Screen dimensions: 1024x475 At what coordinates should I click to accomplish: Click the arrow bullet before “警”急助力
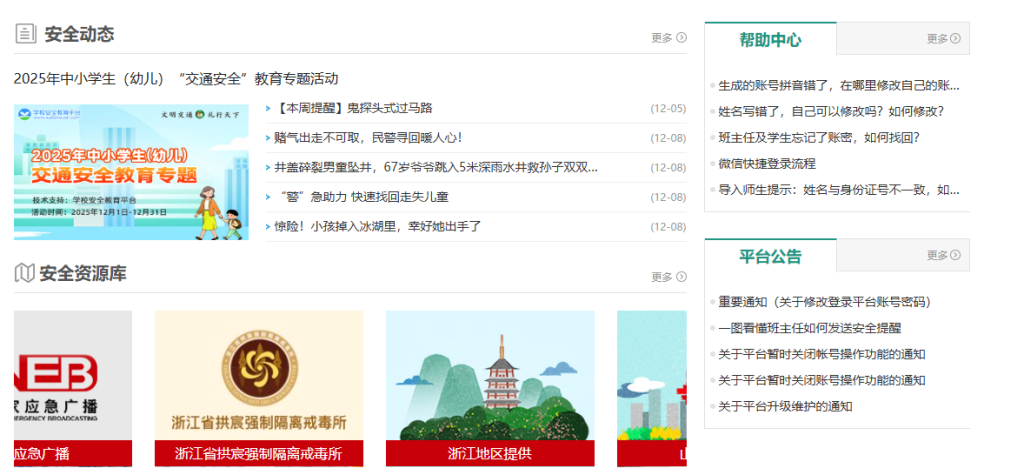click(268, 197)
